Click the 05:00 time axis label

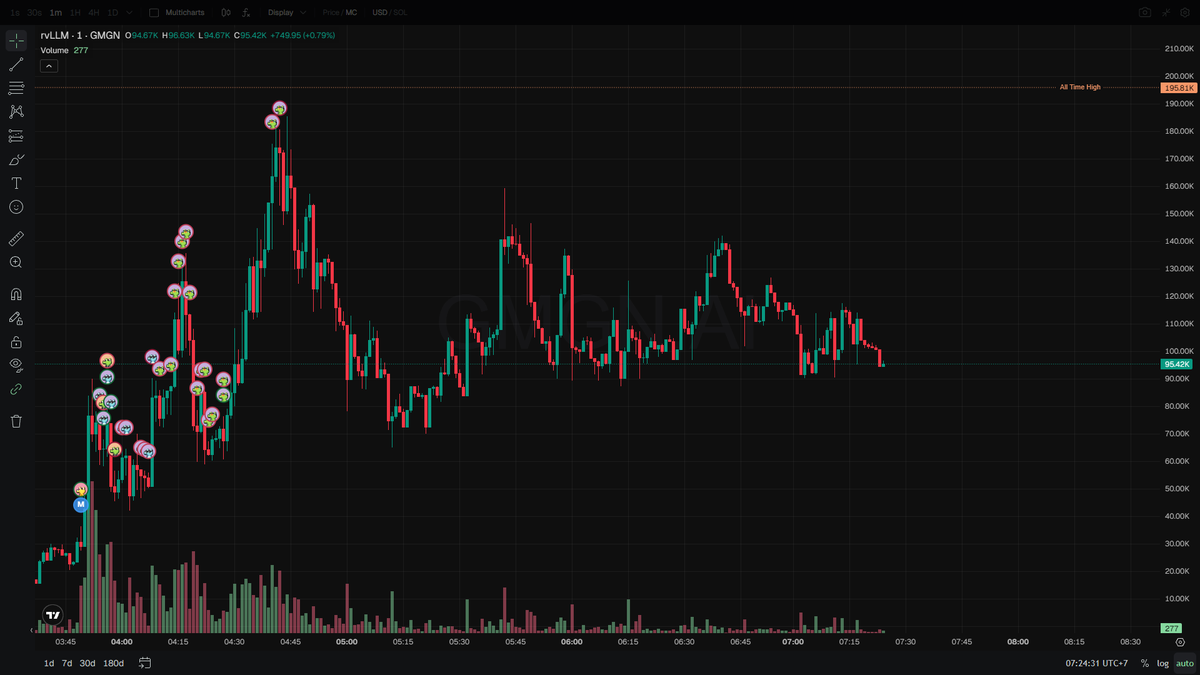coord(347,642)
